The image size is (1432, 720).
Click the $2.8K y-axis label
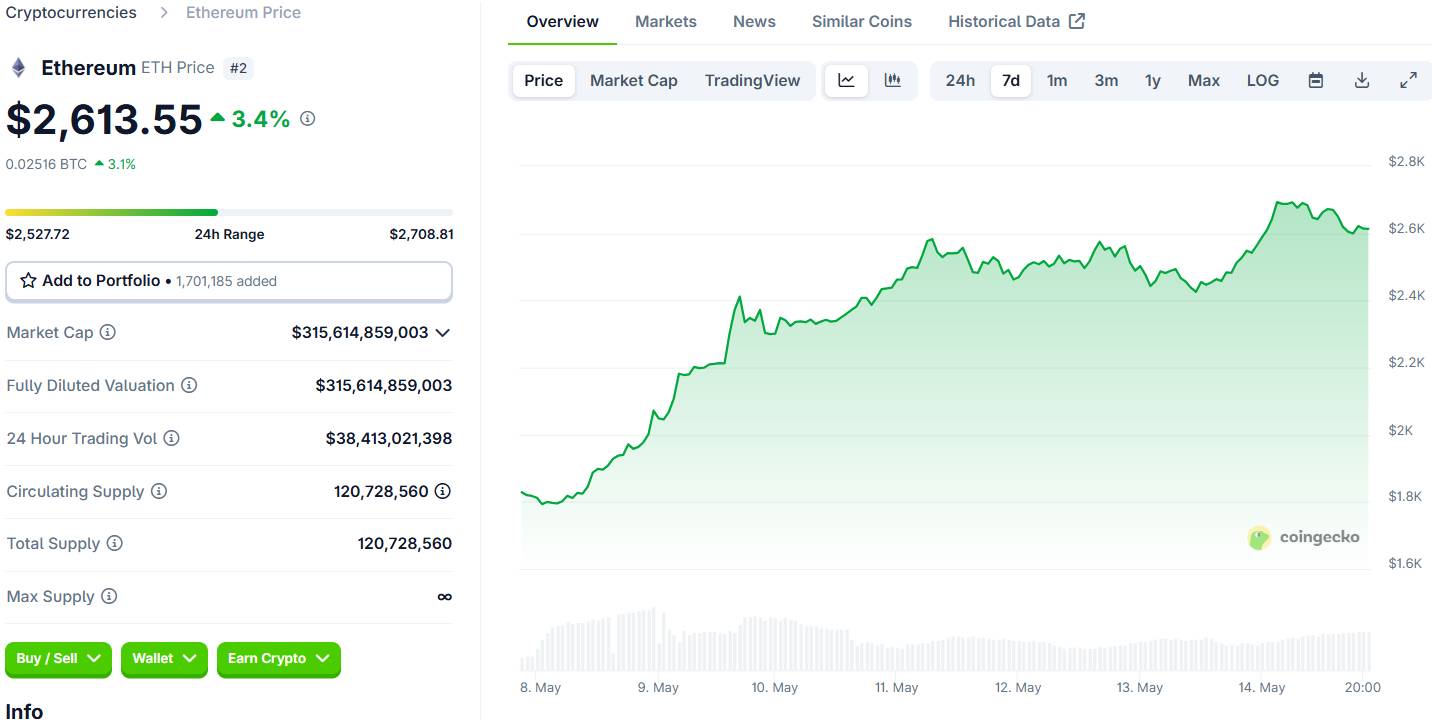(1406, 161)
